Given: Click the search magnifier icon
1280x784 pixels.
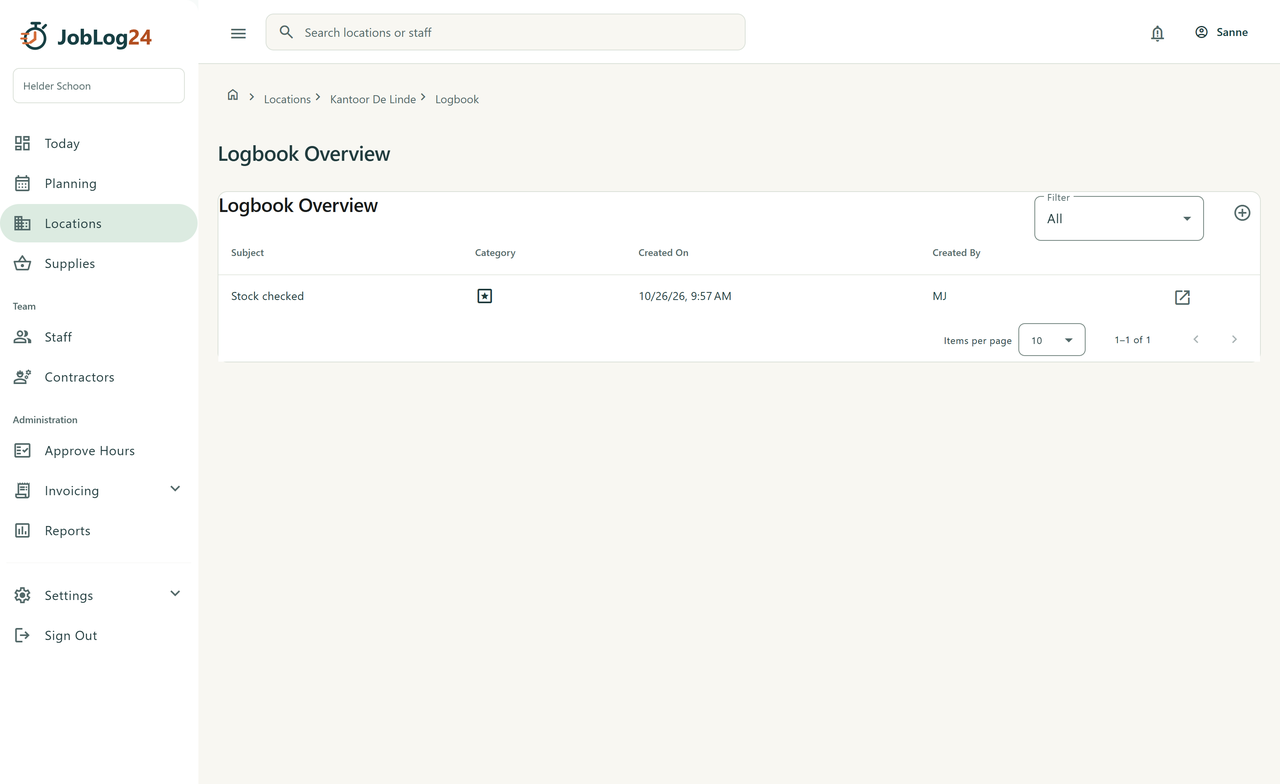Looking at the screenshot, I should point(286,32).
